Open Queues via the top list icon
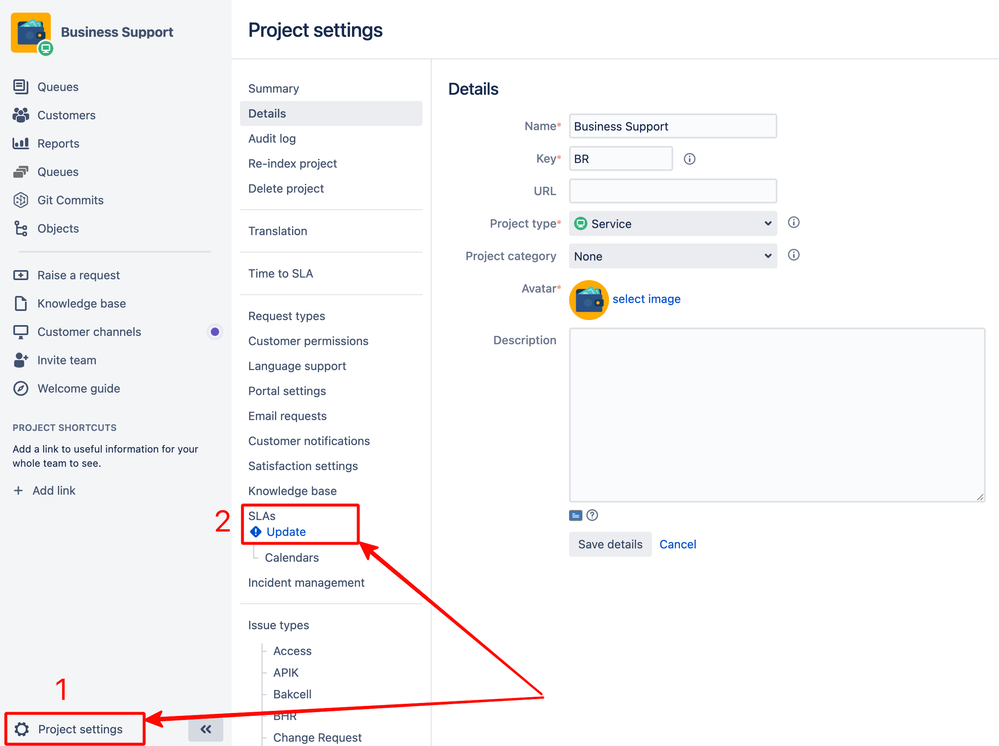Viewport: 999px width, 746px height. [x=20, y=87]
